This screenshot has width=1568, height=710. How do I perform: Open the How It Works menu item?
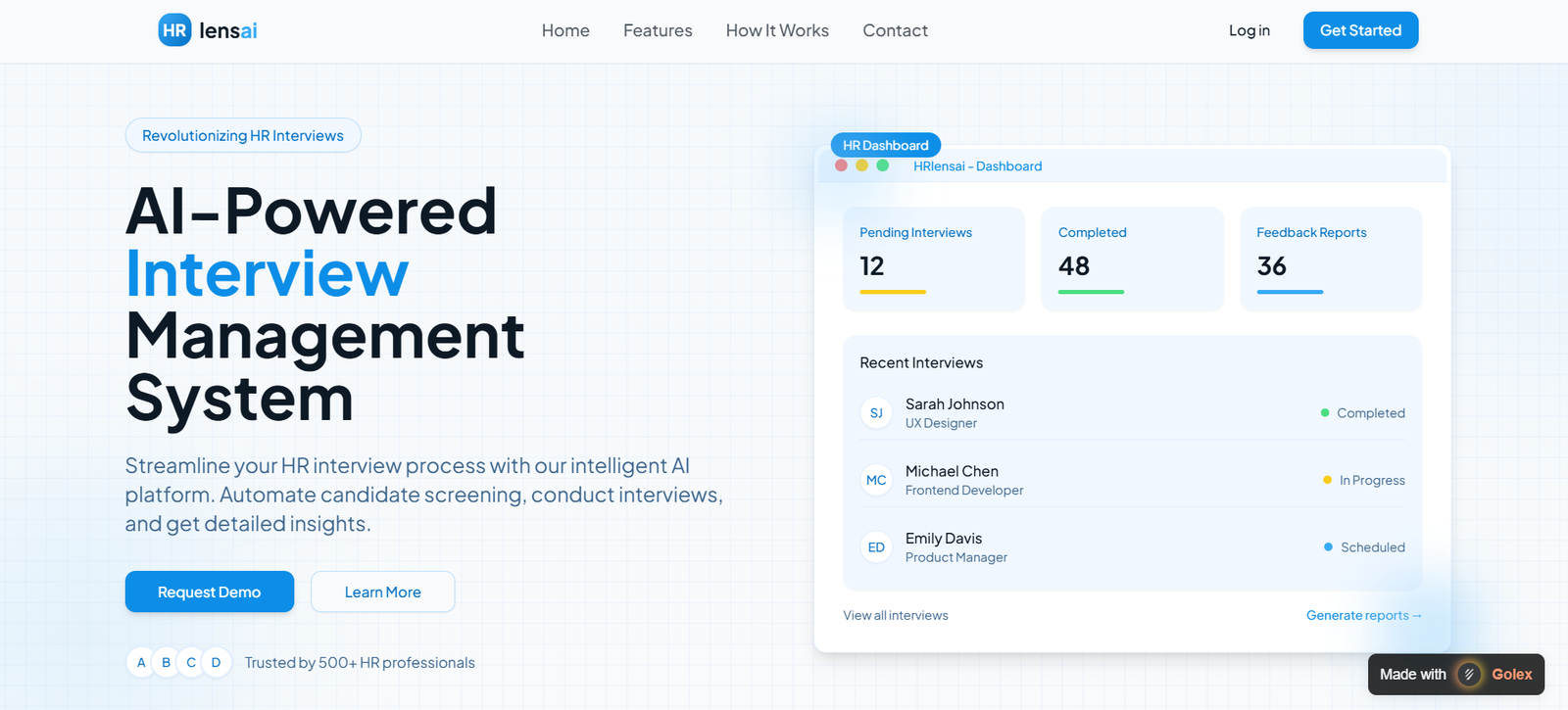point(777,30)
